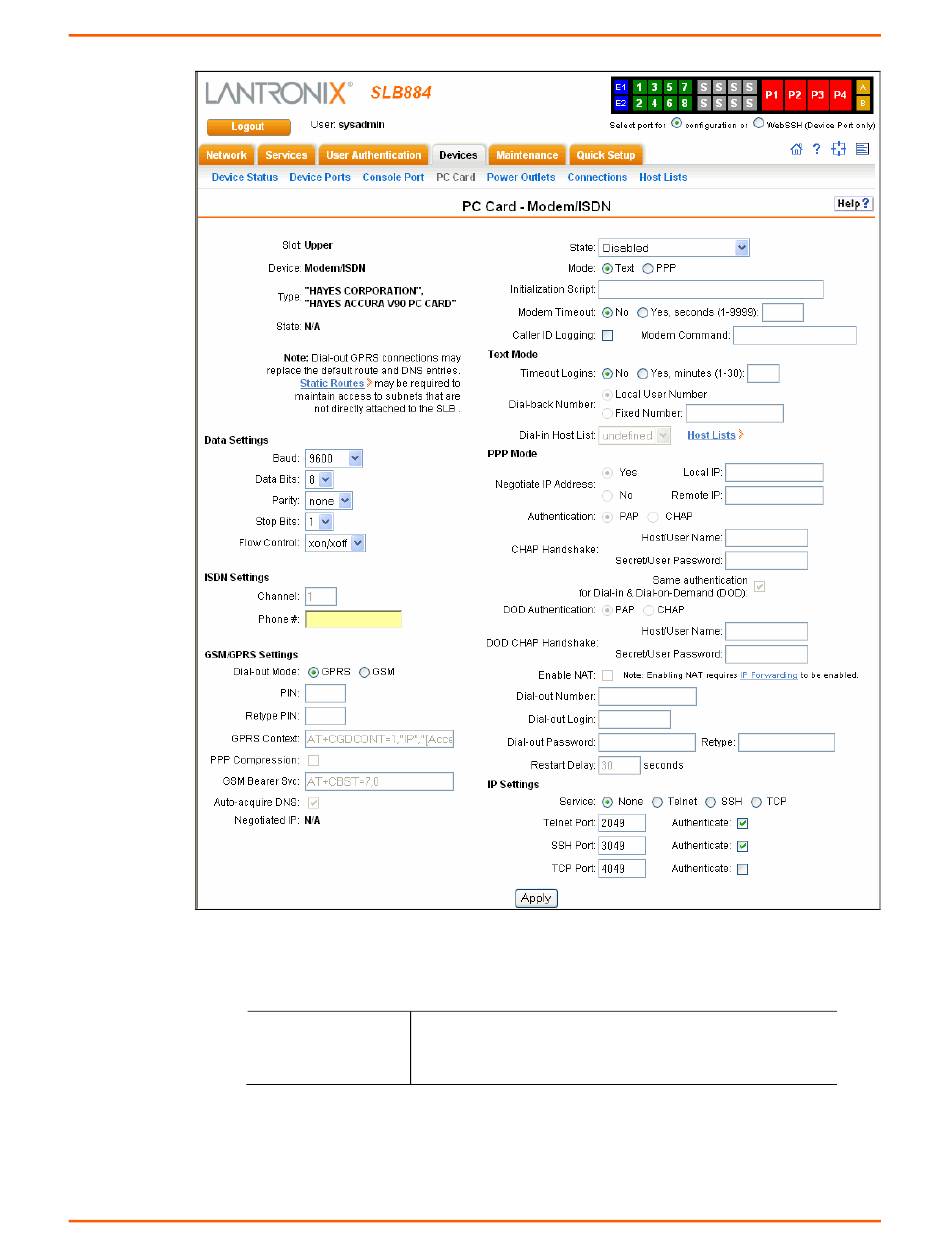The width and height of the screenshot is (950, 1260).
Task: Open the Device Ports submenu link
Action: (320, 177)
